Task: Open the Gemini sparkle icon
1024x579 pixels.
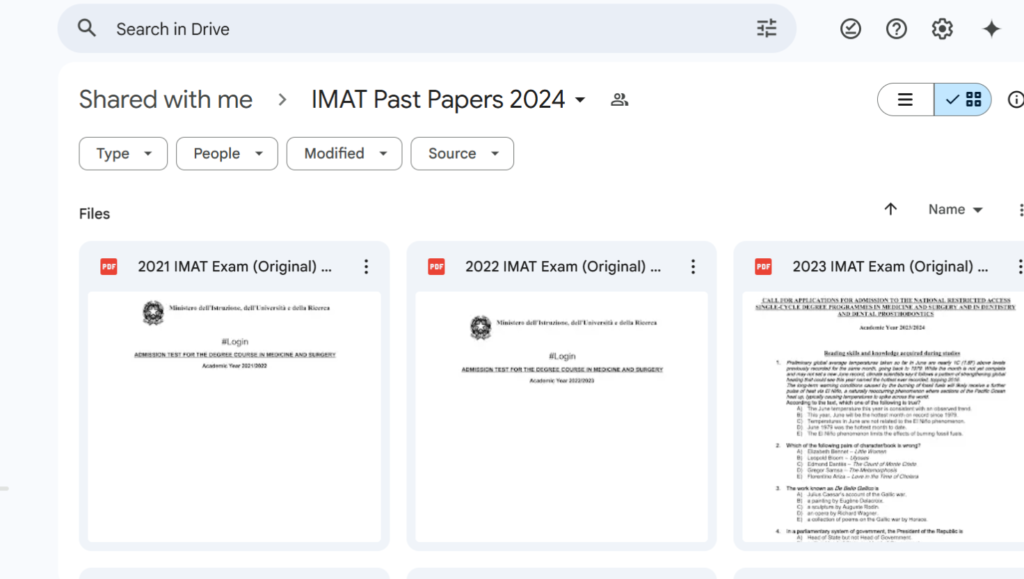Action: click(x=991, y=29)
